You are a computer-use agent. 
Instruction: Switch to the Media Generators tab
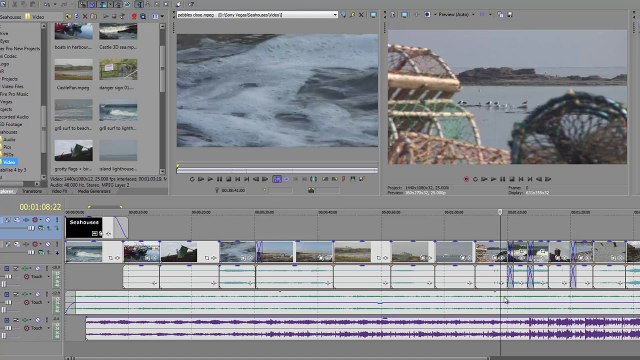click(94, 191)
